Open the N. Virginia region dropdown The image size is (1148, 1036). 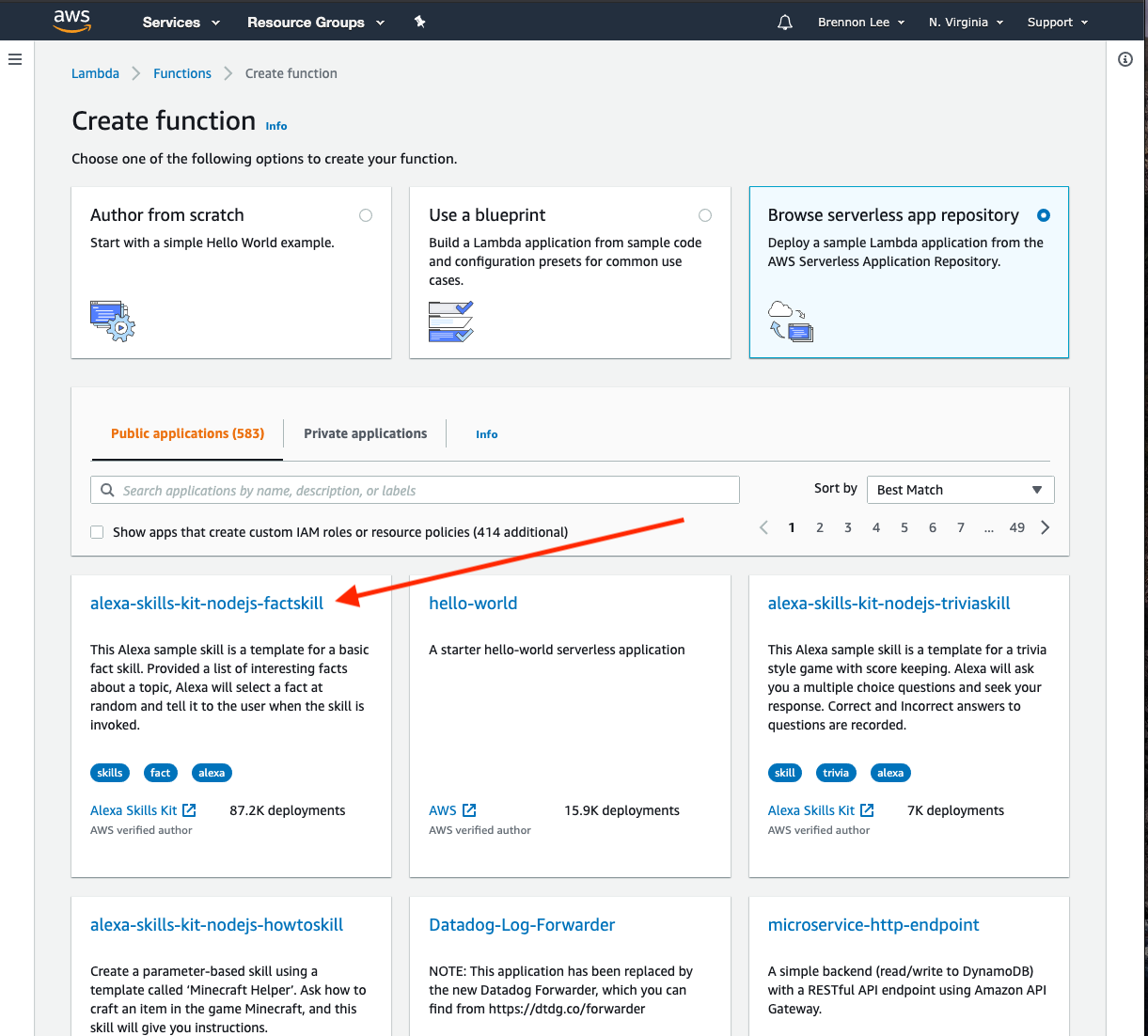(966, 22)
